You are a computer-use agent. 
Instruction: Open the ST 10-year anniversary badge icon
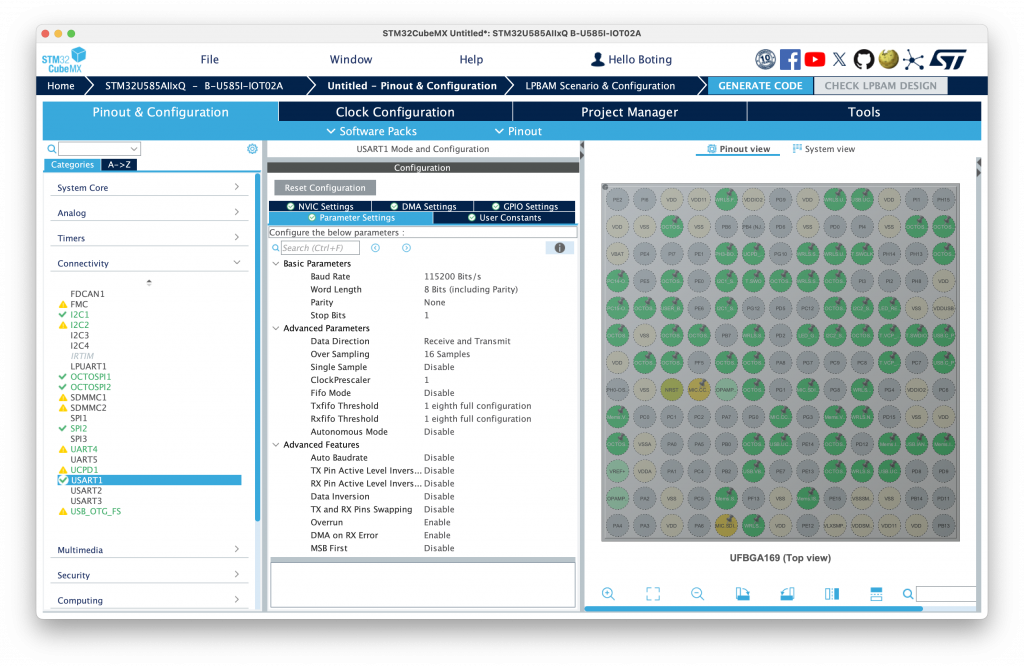[765, 59]
